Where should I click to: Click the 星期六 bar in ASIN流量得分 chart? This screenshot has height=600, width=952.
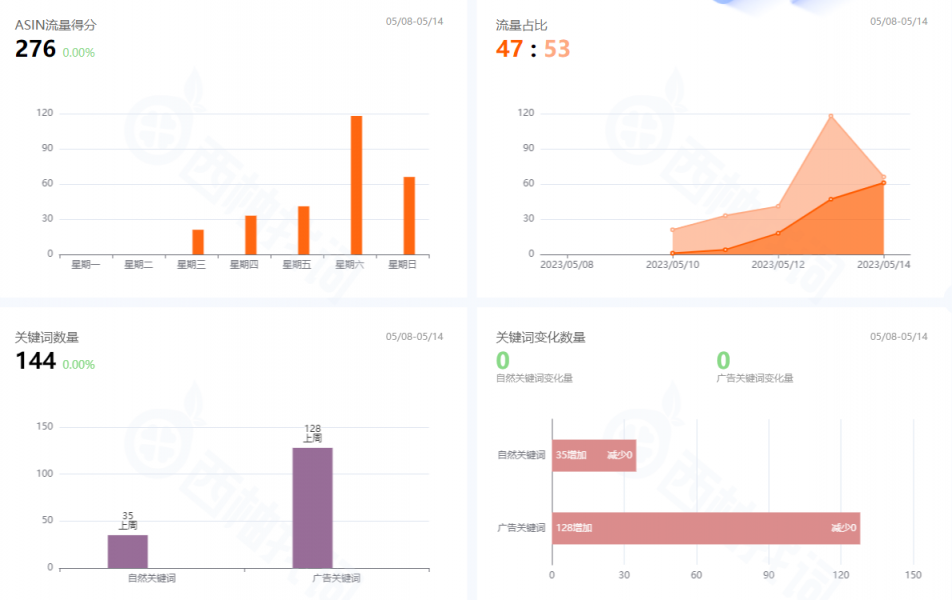pos(356,185)
